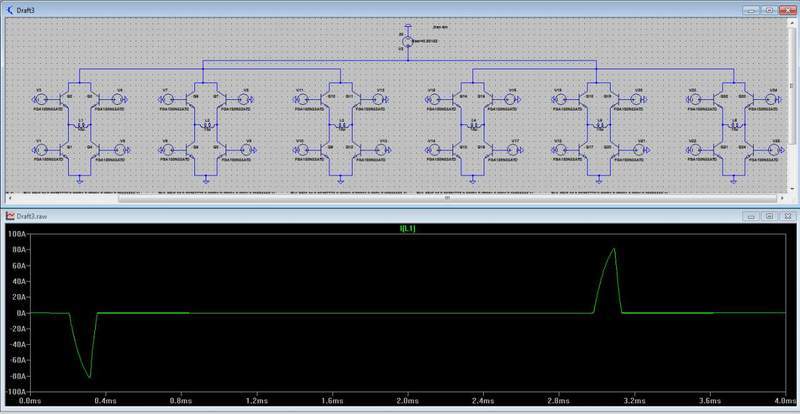This screenshot has height=414, width=800.
Task: Select the supply source at top of schematic
Action: (404, 42)
